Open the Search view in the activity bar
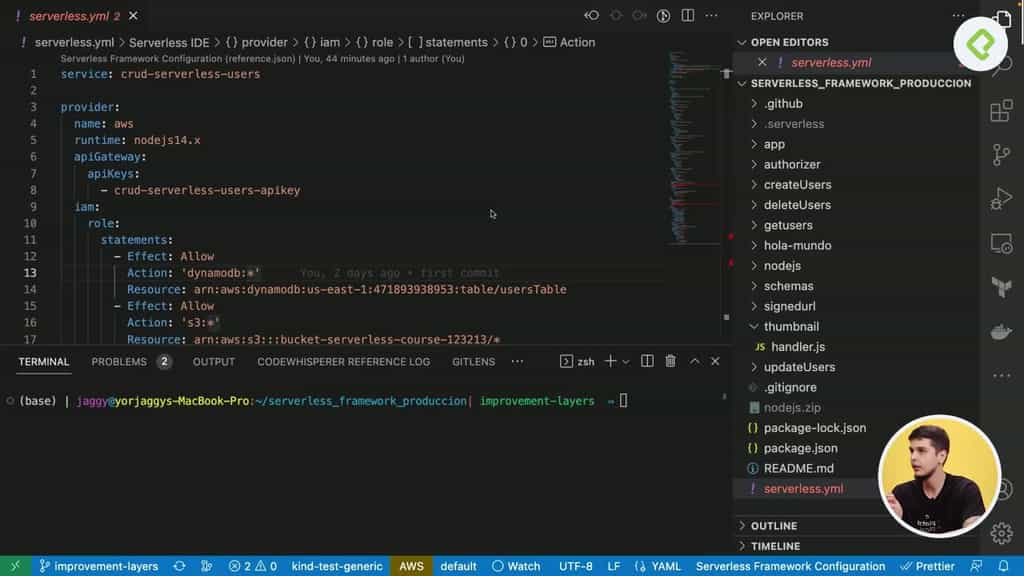Screen dimensions: 1024x576 click(1002, 64)
